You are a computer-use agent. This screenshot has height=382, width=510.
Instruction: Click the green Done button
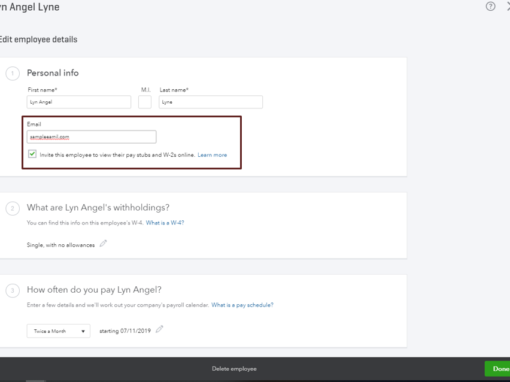[x=498, y=369]
